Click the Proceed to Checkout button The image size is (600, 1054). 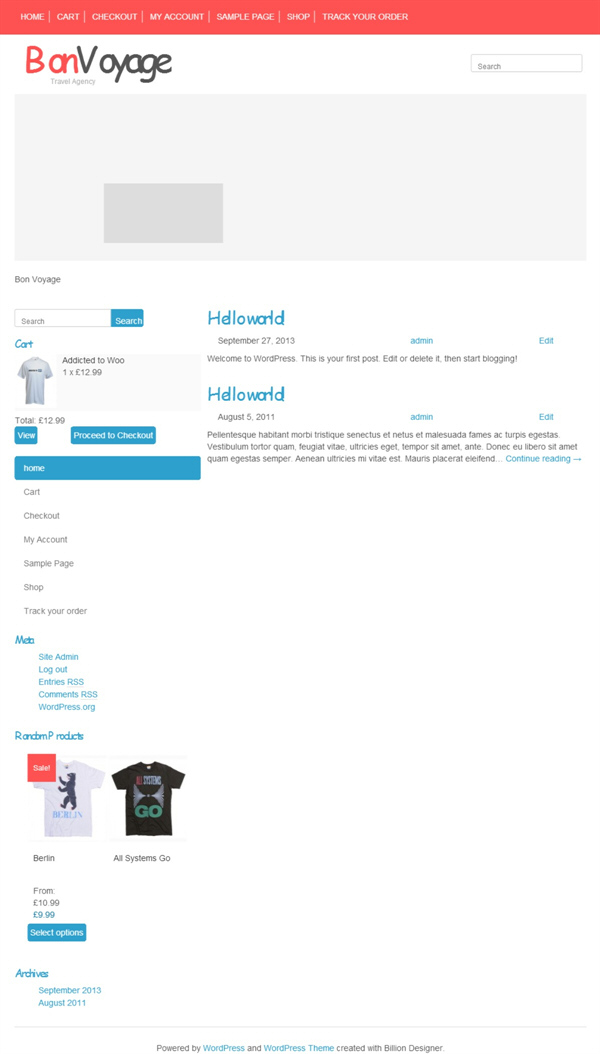click(114, 436)
